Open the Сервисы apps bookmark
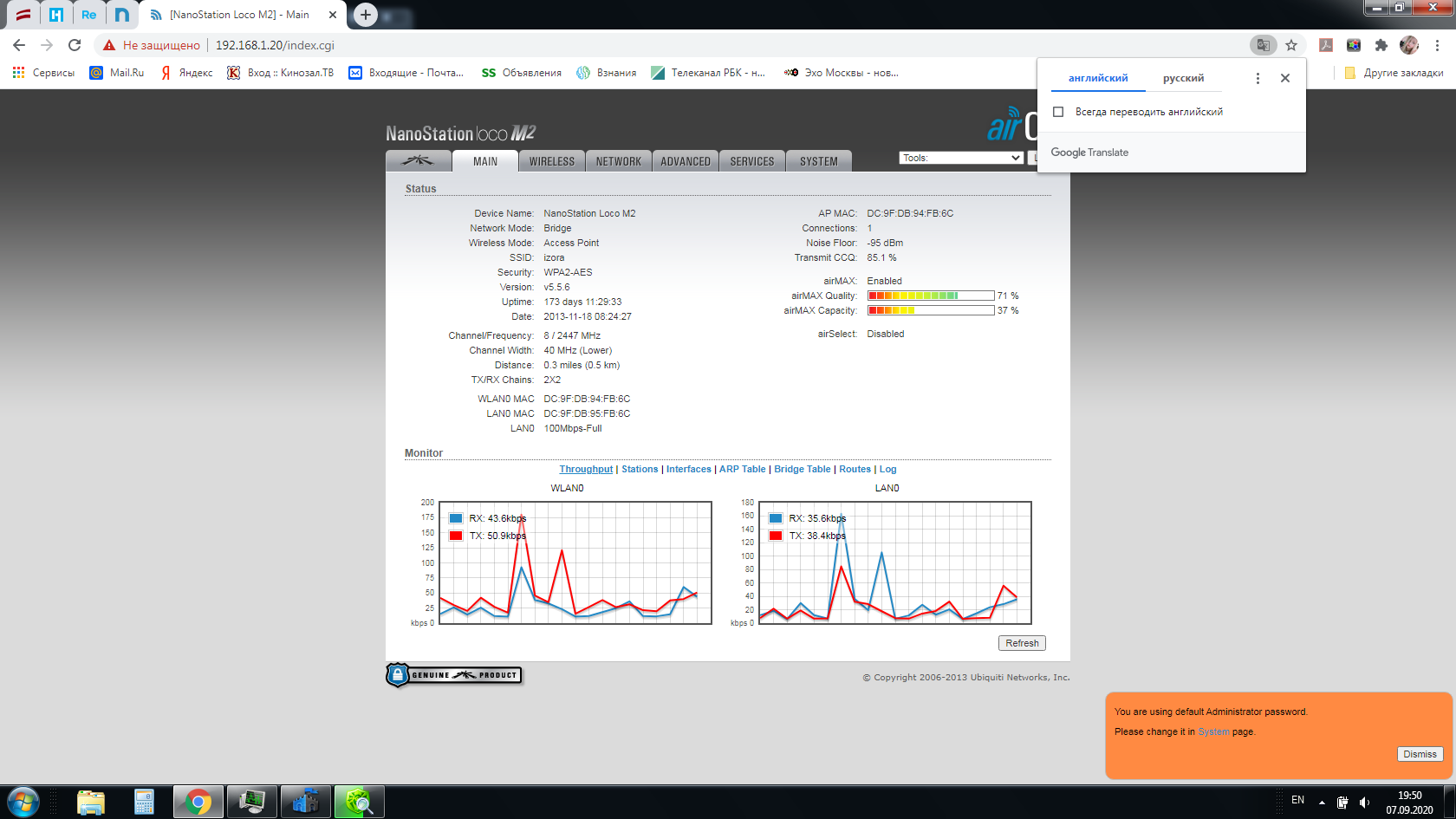 [x=43, y=73]
